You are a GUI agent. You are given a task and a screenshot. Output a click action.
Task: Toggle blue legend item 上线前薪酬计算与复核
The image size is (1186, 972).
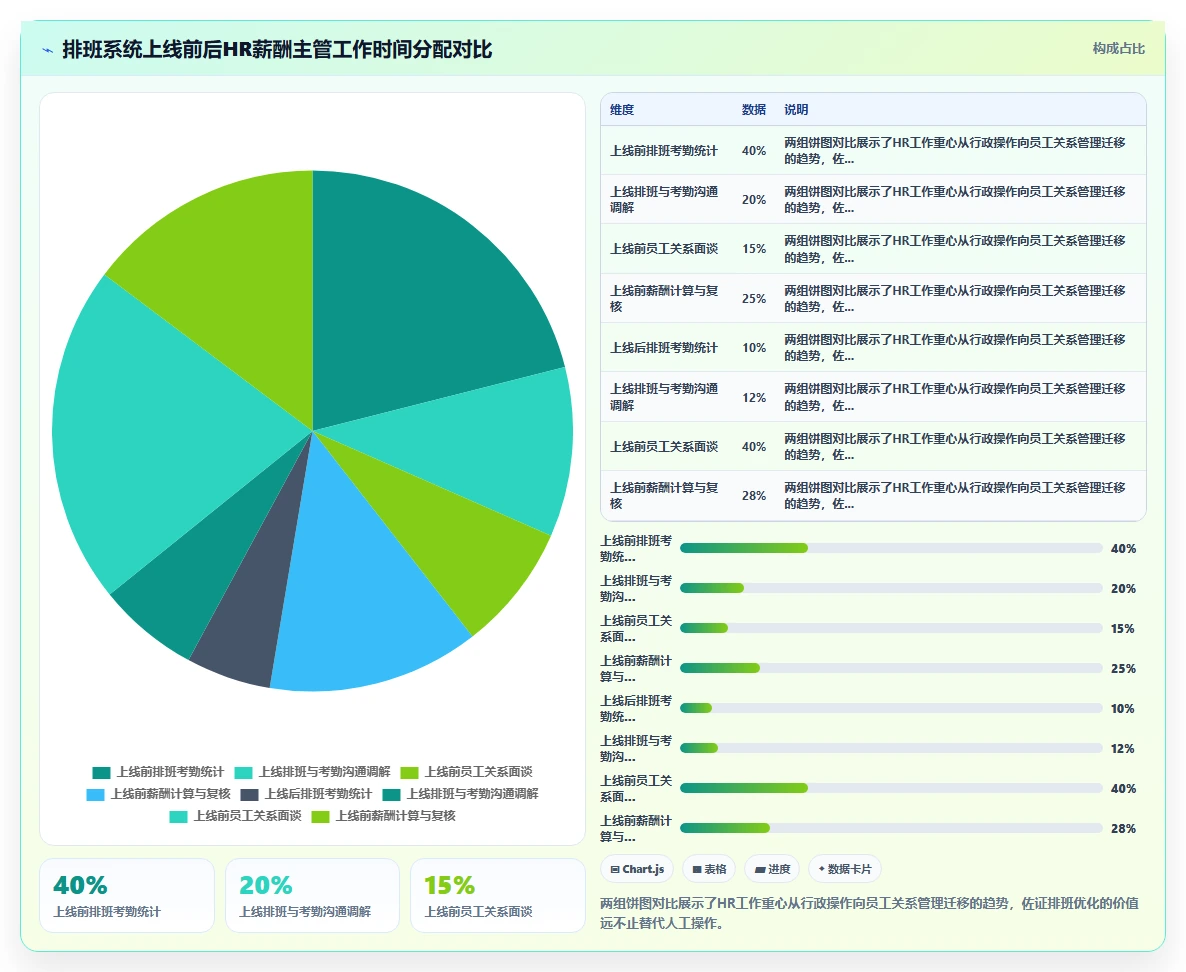158,794
